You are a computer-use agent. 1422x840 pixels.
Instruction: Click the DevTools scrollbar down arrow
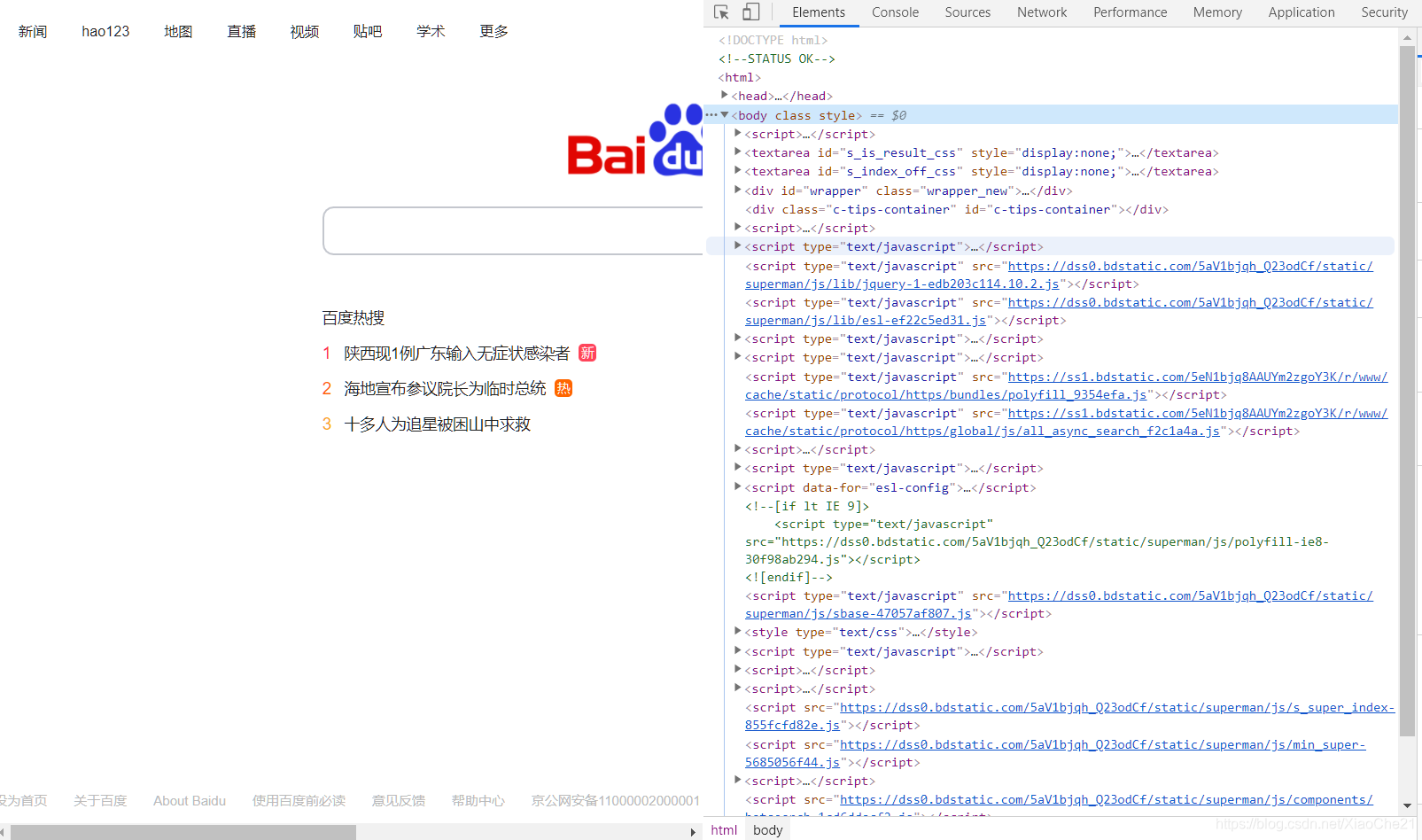click(1407, 805)
